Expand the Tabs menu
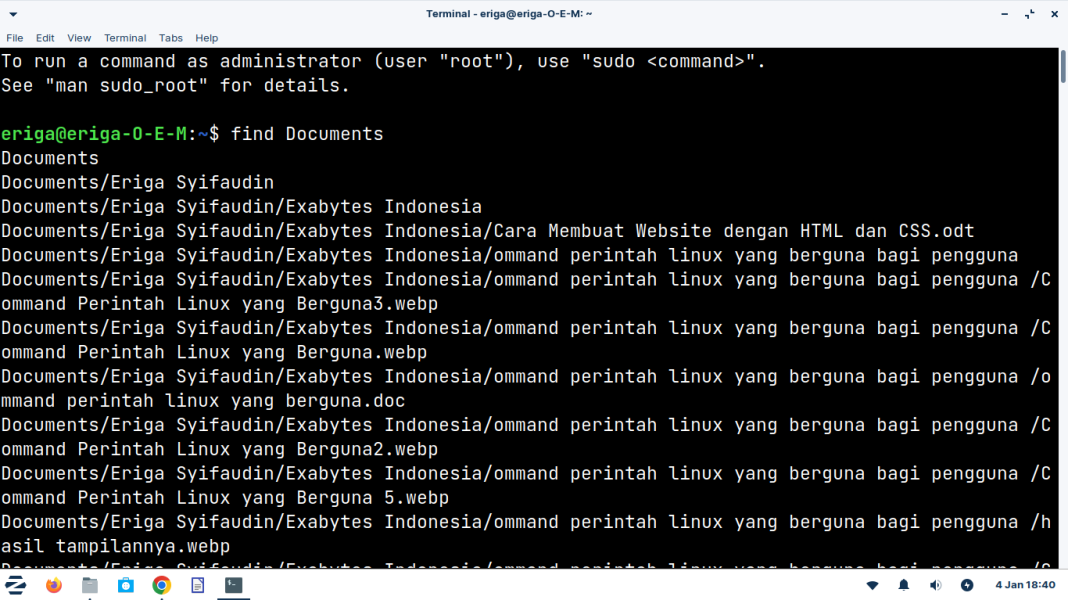The width and height of the screenshot is (1068, 600). coord(170,38)
